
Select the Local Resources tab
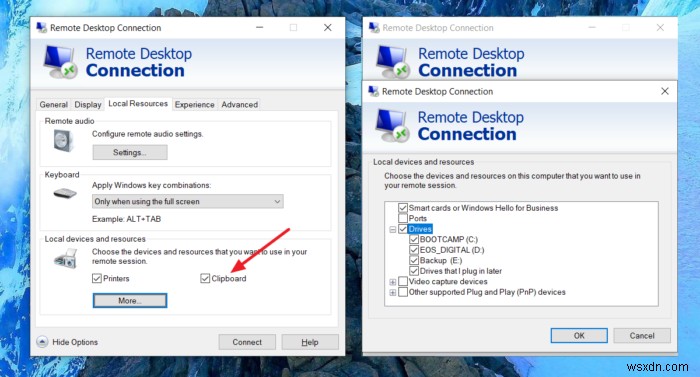click(x=138, y=104)
